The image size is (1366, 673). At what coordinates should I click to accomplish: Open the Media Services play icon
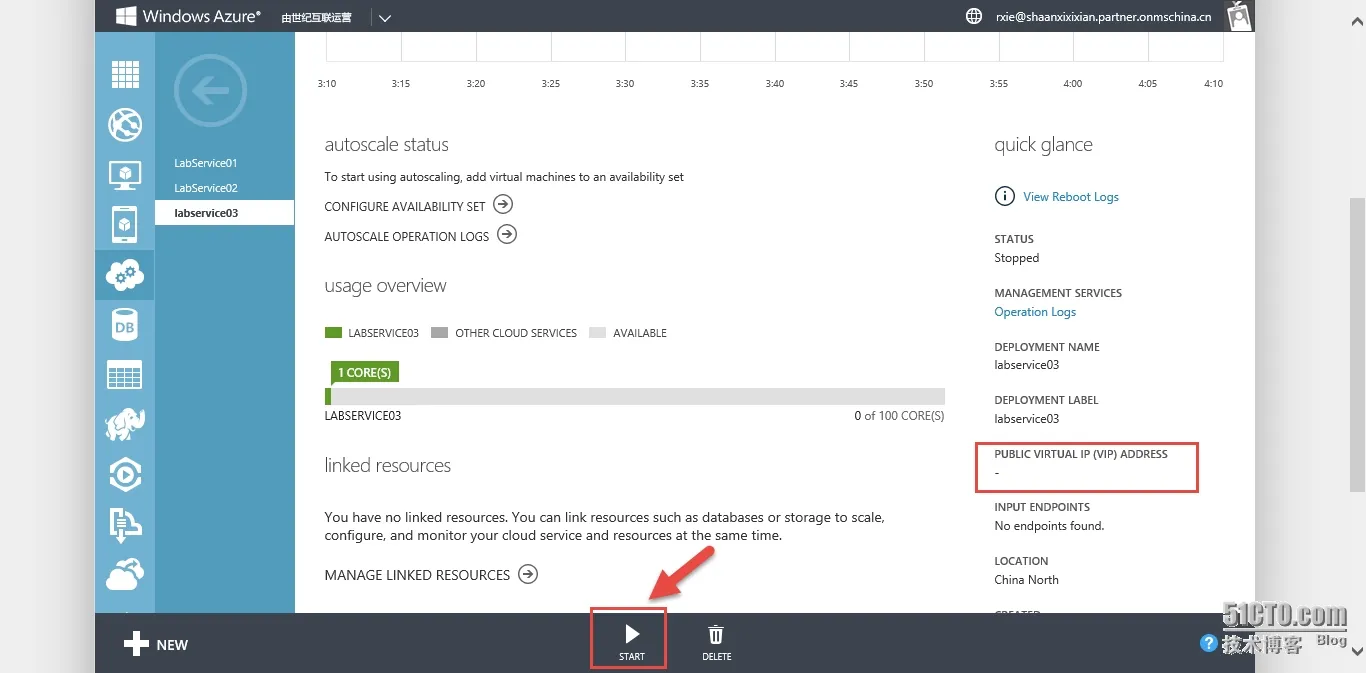pyautogui.click(x=125, y=475)
